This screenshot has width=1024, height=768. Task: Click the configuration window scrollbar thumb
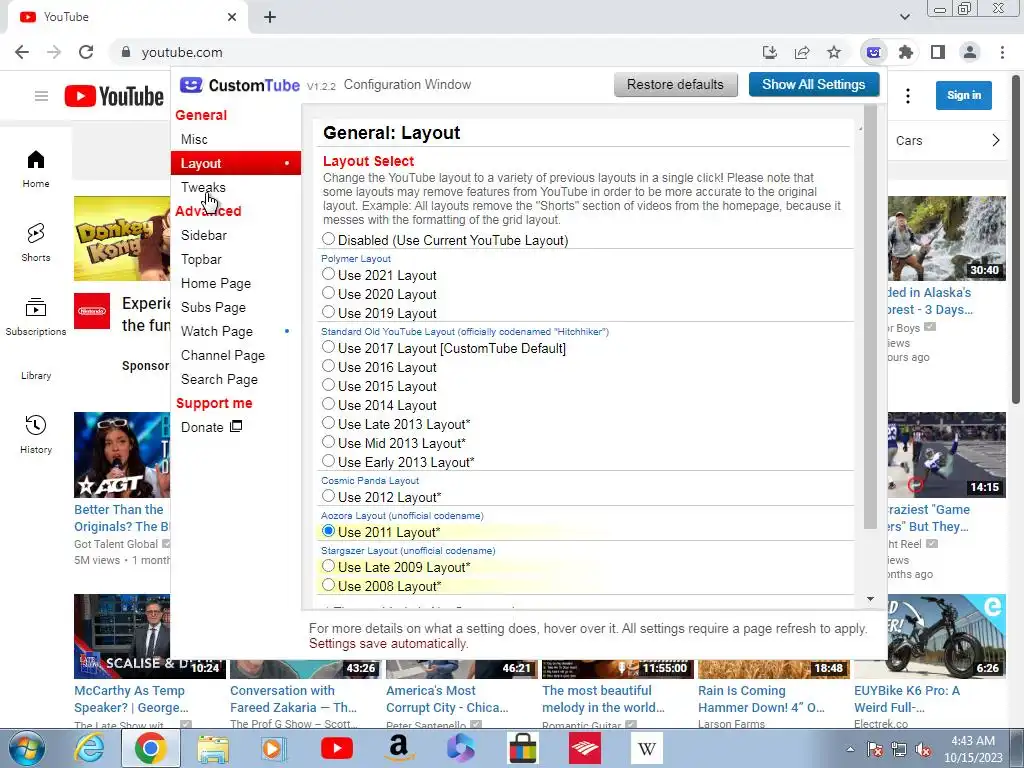click(x=870, y=317)
